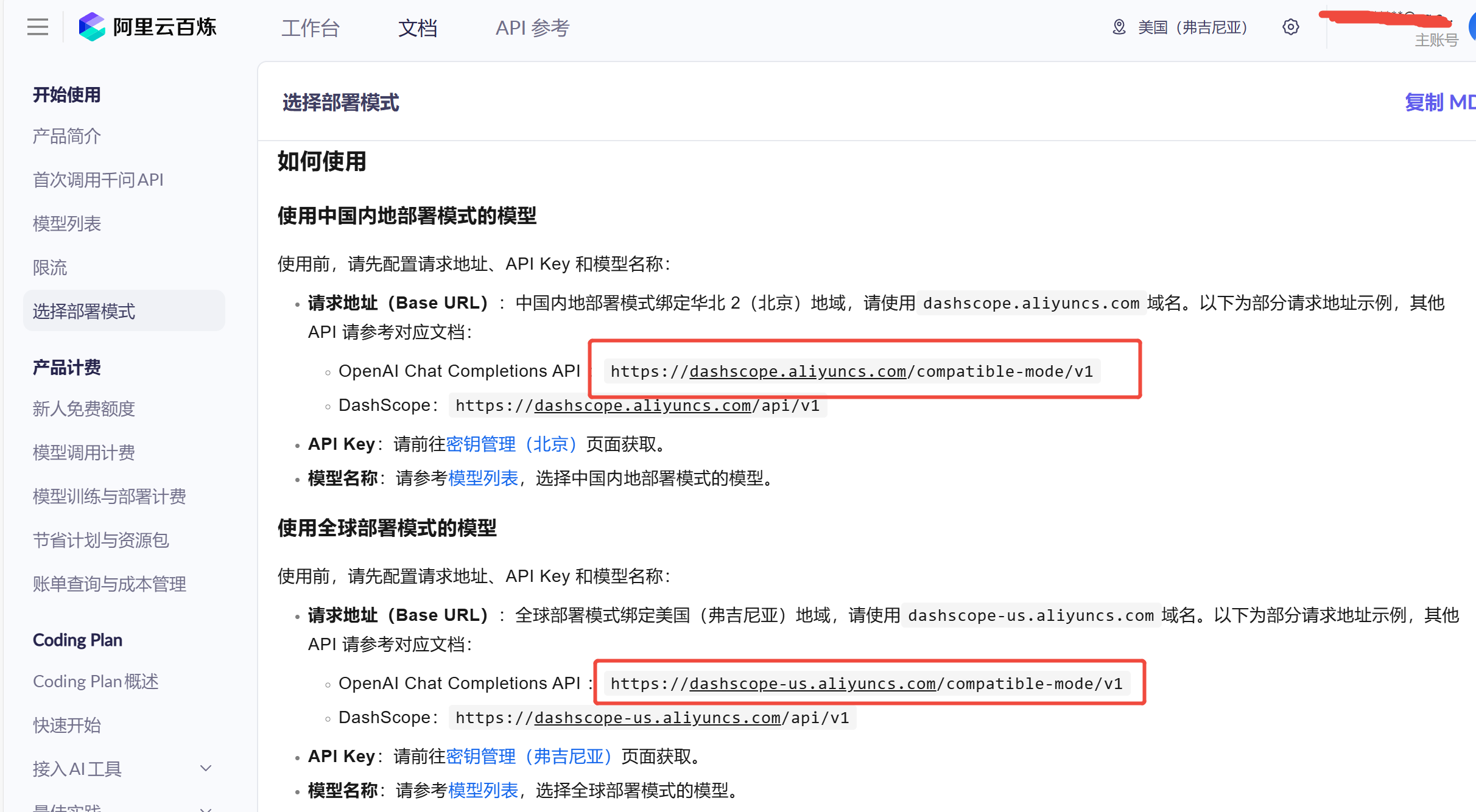This screenshot has width=1476, height=812.
Task: Click the hamburger menu icon
Action: click(x=37, y=27)
